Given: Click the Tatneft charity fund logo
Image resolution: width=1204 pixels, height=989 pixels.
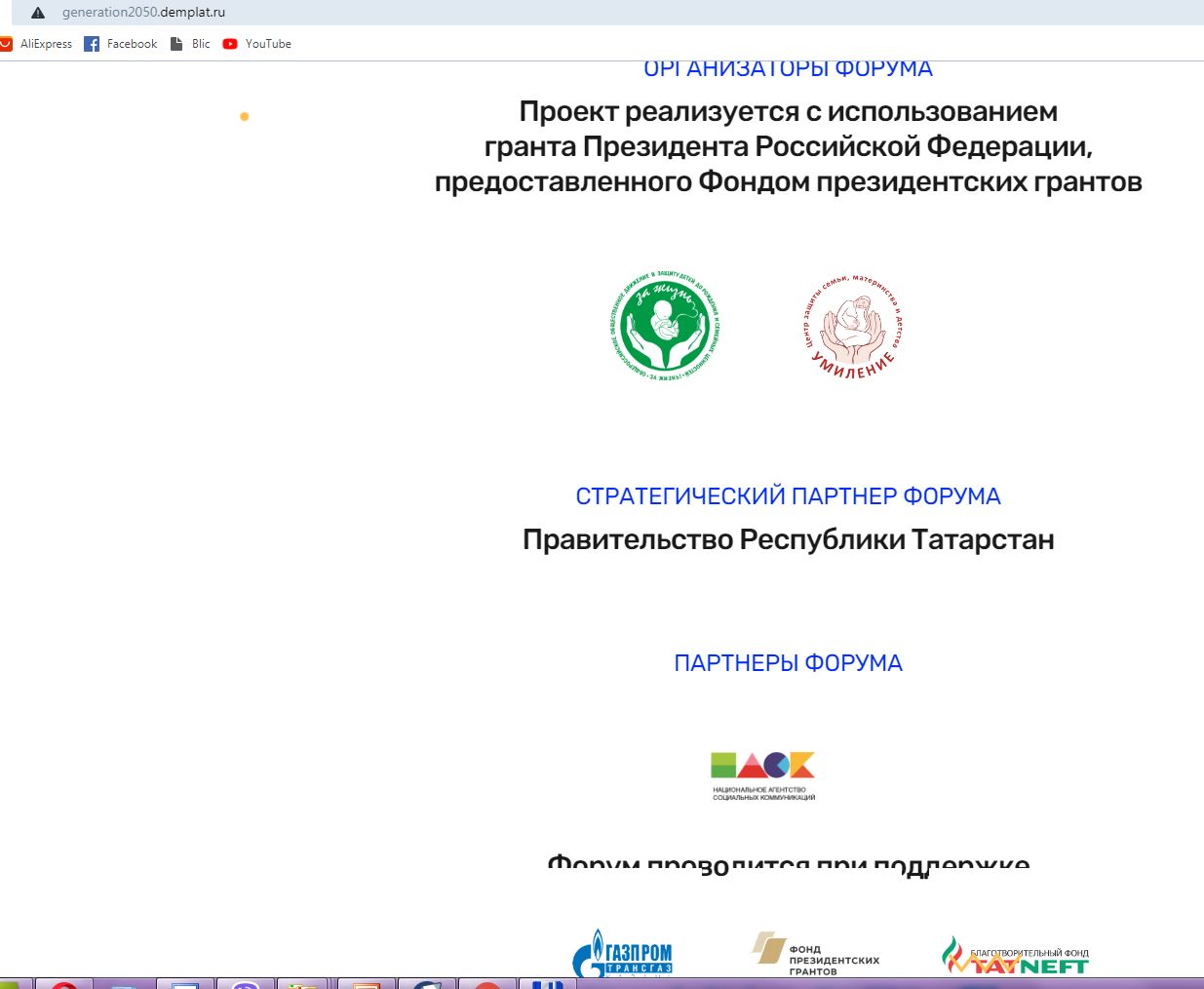Looking at the screenshot, I should (1015, 957).
